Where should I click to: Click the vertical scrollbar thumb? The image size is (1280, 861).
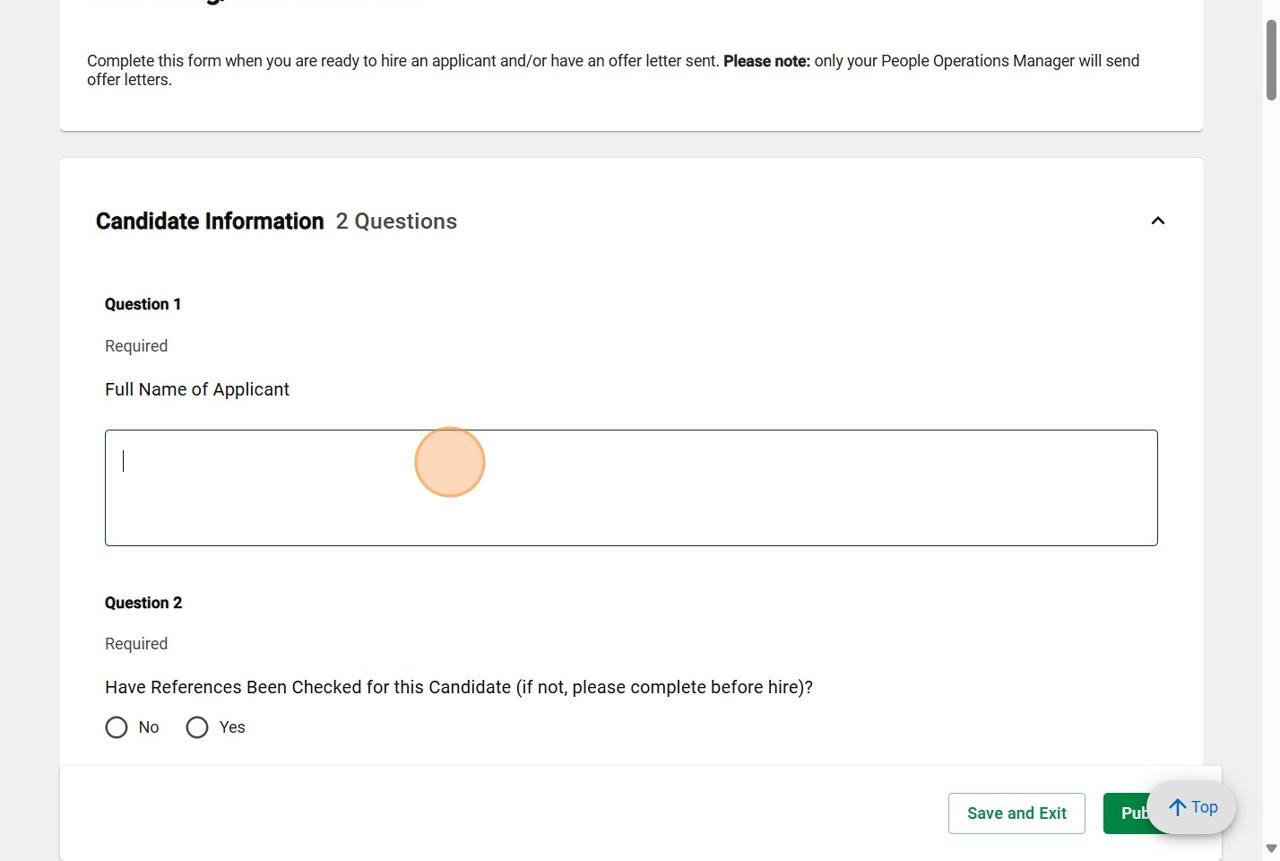pyautogui.click(x=1271, y=60)
